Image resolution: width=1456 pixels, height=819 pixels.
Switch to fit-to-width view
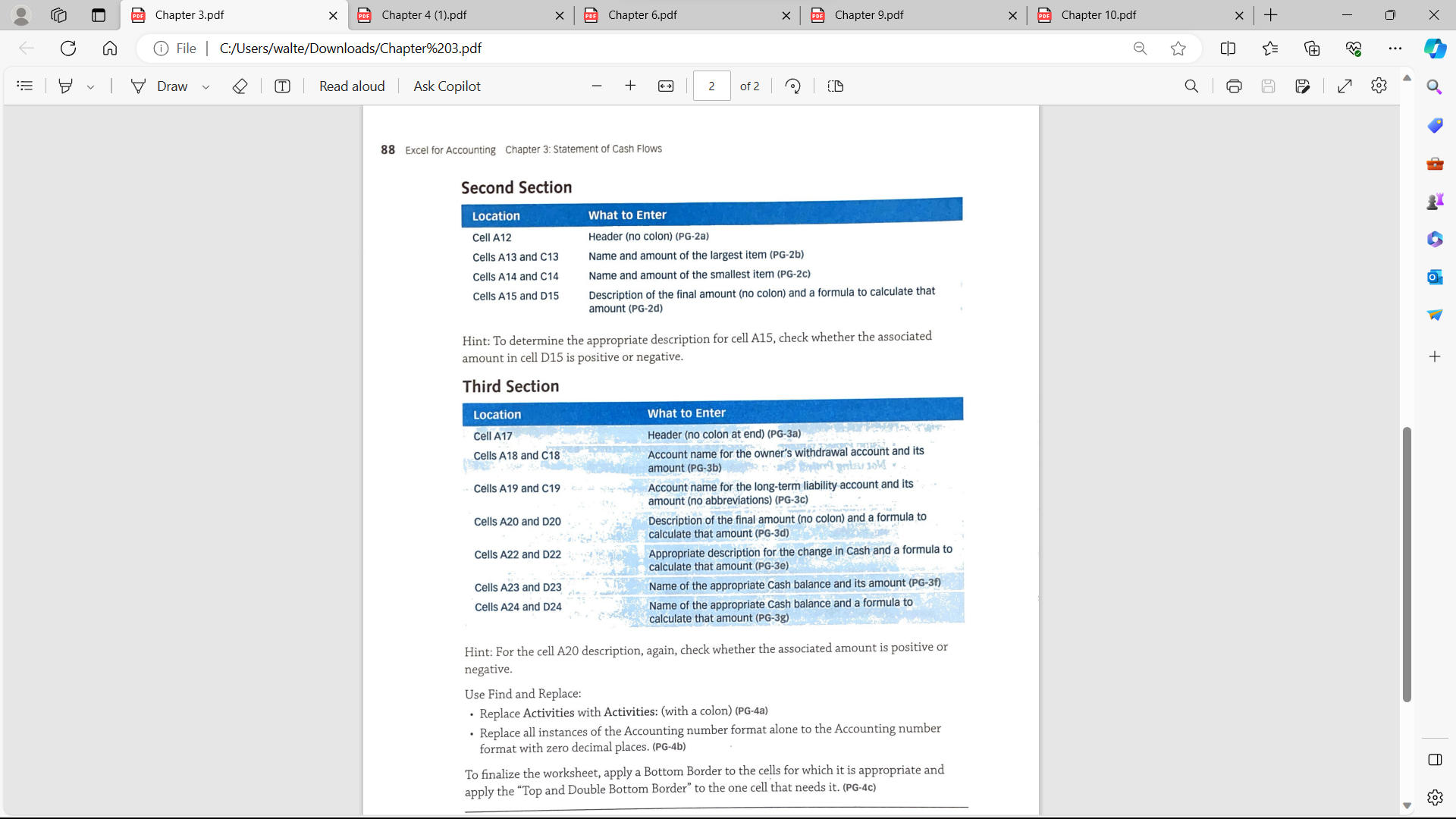[x=665, y=86]
